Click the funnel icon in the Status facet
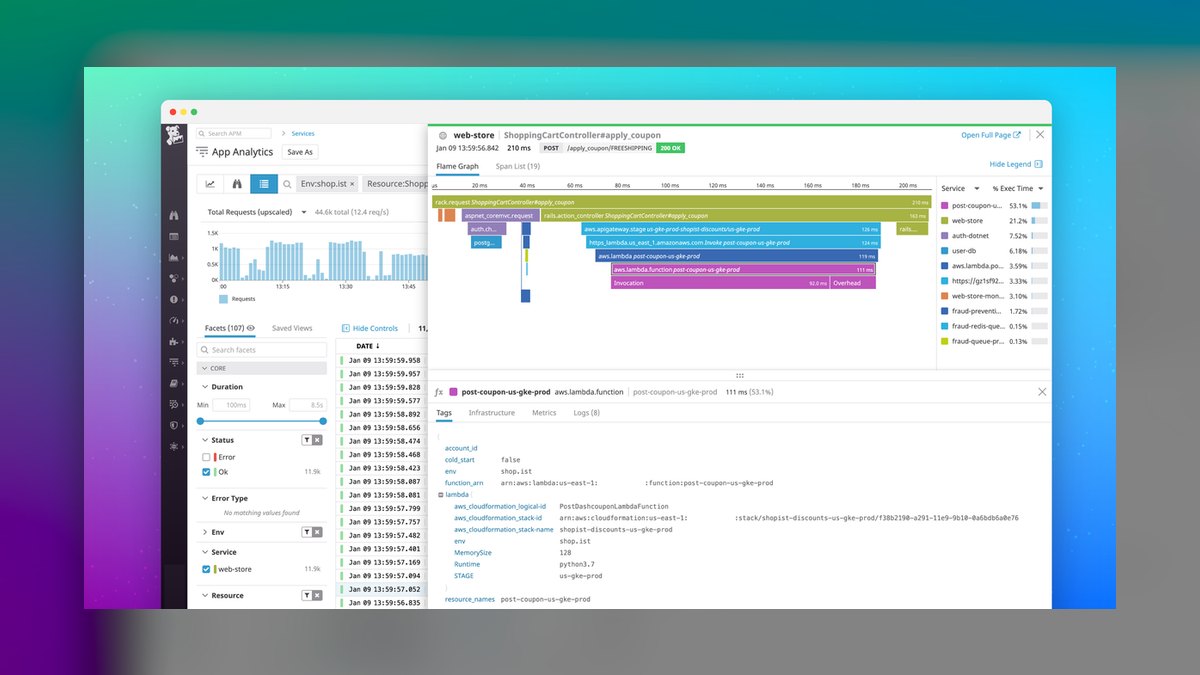Image resolution: width=1200 pixels, height=675 pixels. pyautogui.click(x=306, y=440)
